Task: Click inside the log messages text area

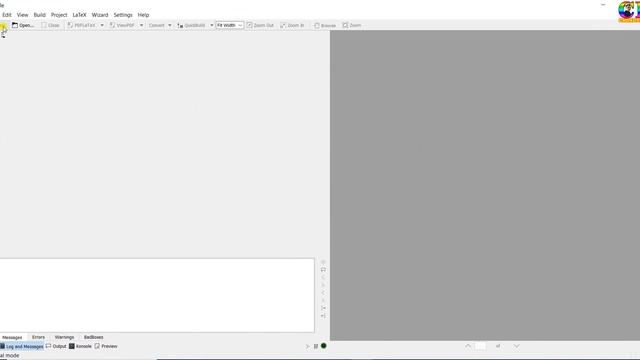Action: (157, 295)
